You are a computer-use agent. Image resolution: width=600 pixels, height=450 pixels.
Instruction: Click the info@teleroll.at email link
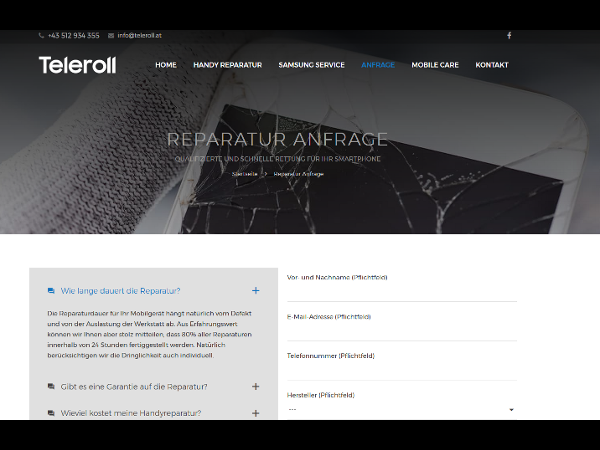click(x=139, y=35)
